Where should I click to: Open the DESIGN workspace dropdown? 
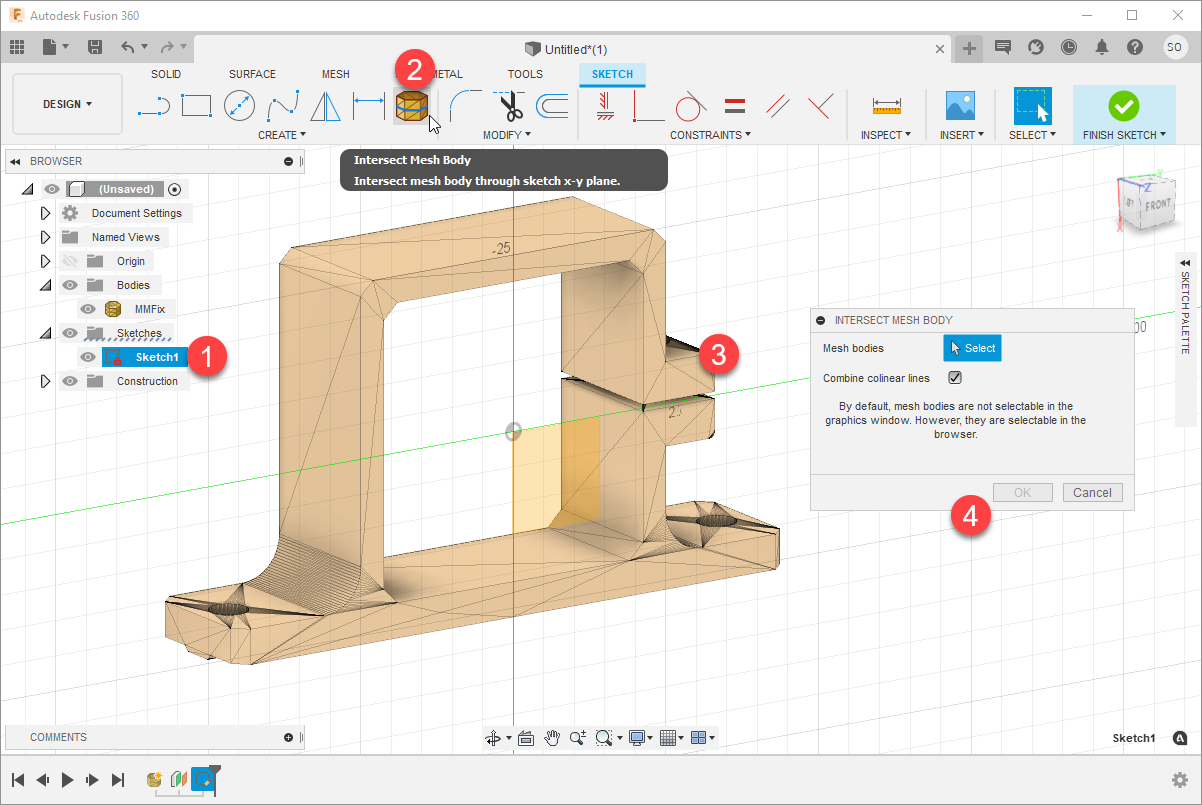pyautogui.click(x=67, y=104)
